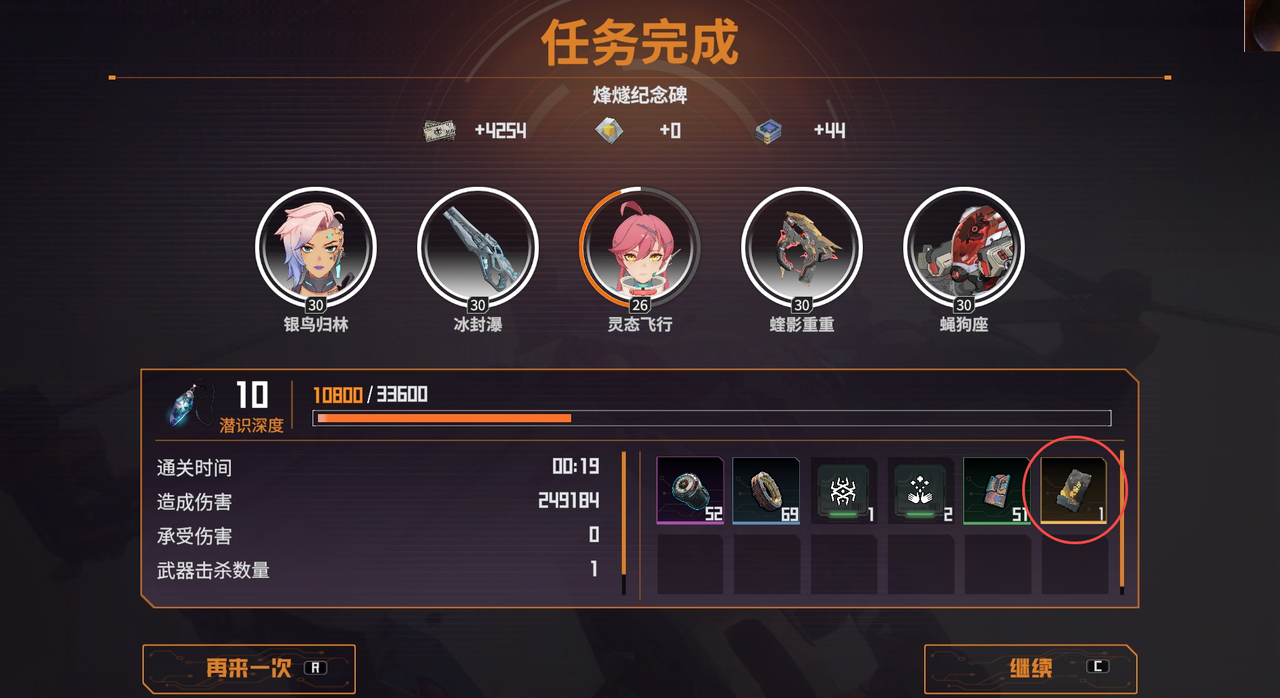Select the spider emblem mod reward
Image resolution: width=1280 pixels, height=698 pixels.
pos(843,491)
